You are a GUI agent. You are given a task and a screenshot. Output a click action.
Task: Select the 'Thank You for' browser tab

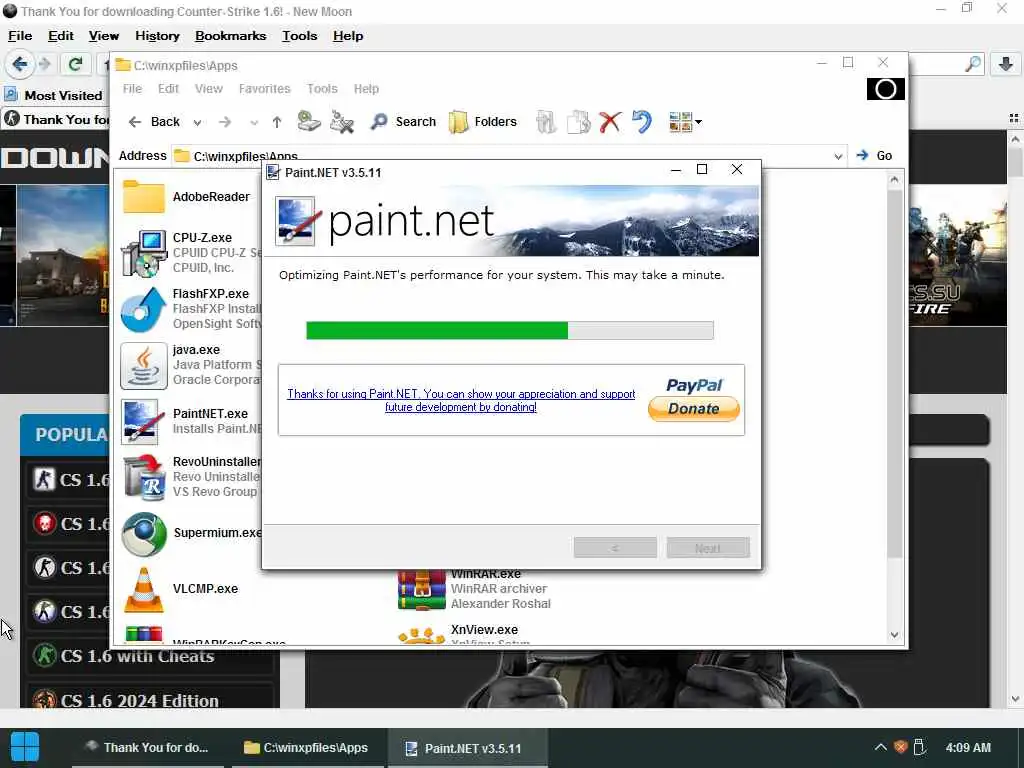pyautogui.click(x=56, y=119)
